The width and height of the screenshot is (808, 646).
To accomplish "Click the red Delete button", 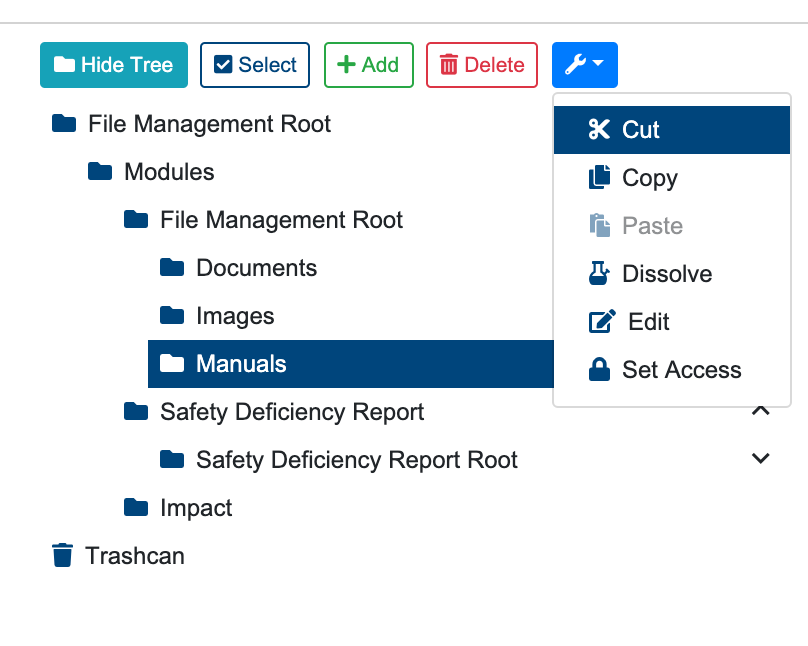I will pos(482,65).
